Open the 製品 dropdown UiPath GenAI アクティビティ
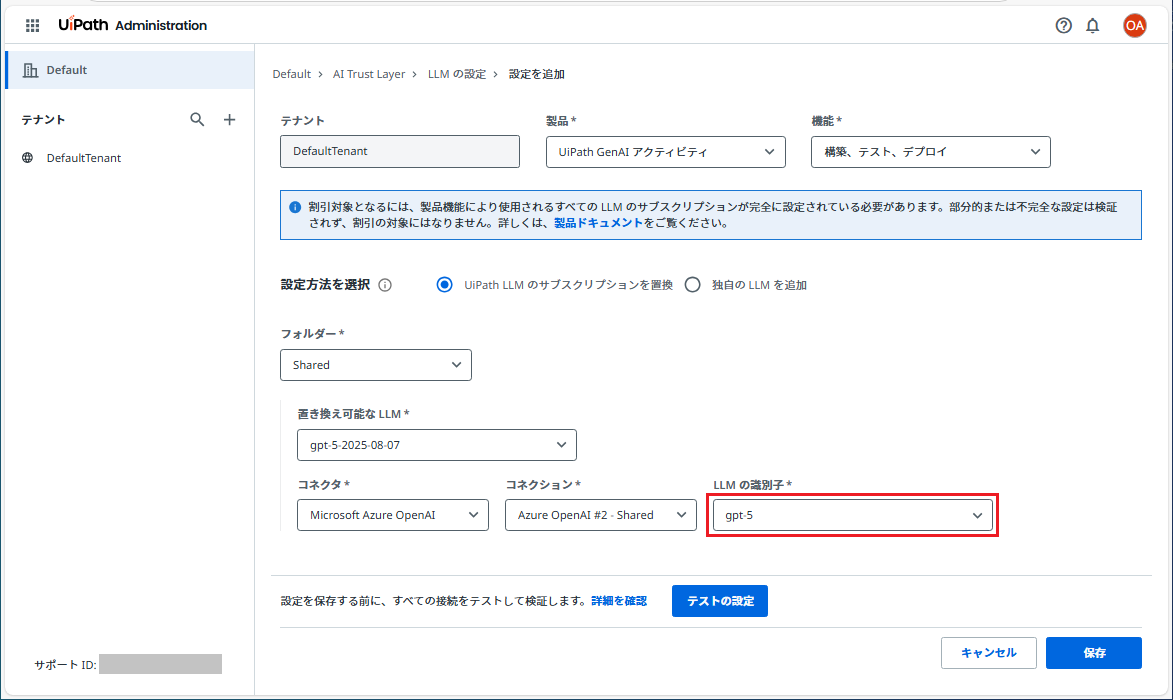This screenshot has width=1173, height=700. click(666, 152)
